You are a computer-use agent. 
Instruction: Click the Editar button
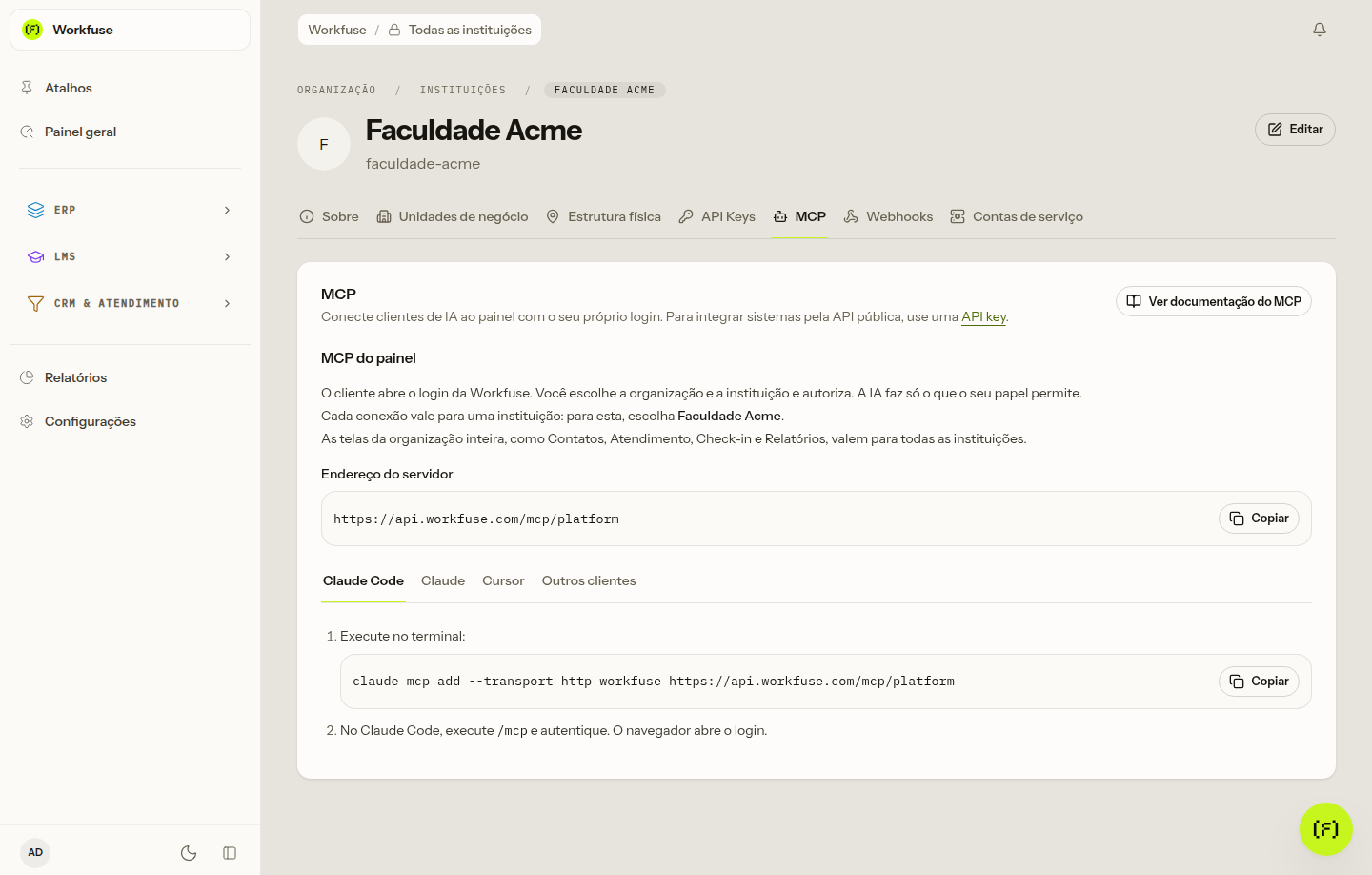1295,130
